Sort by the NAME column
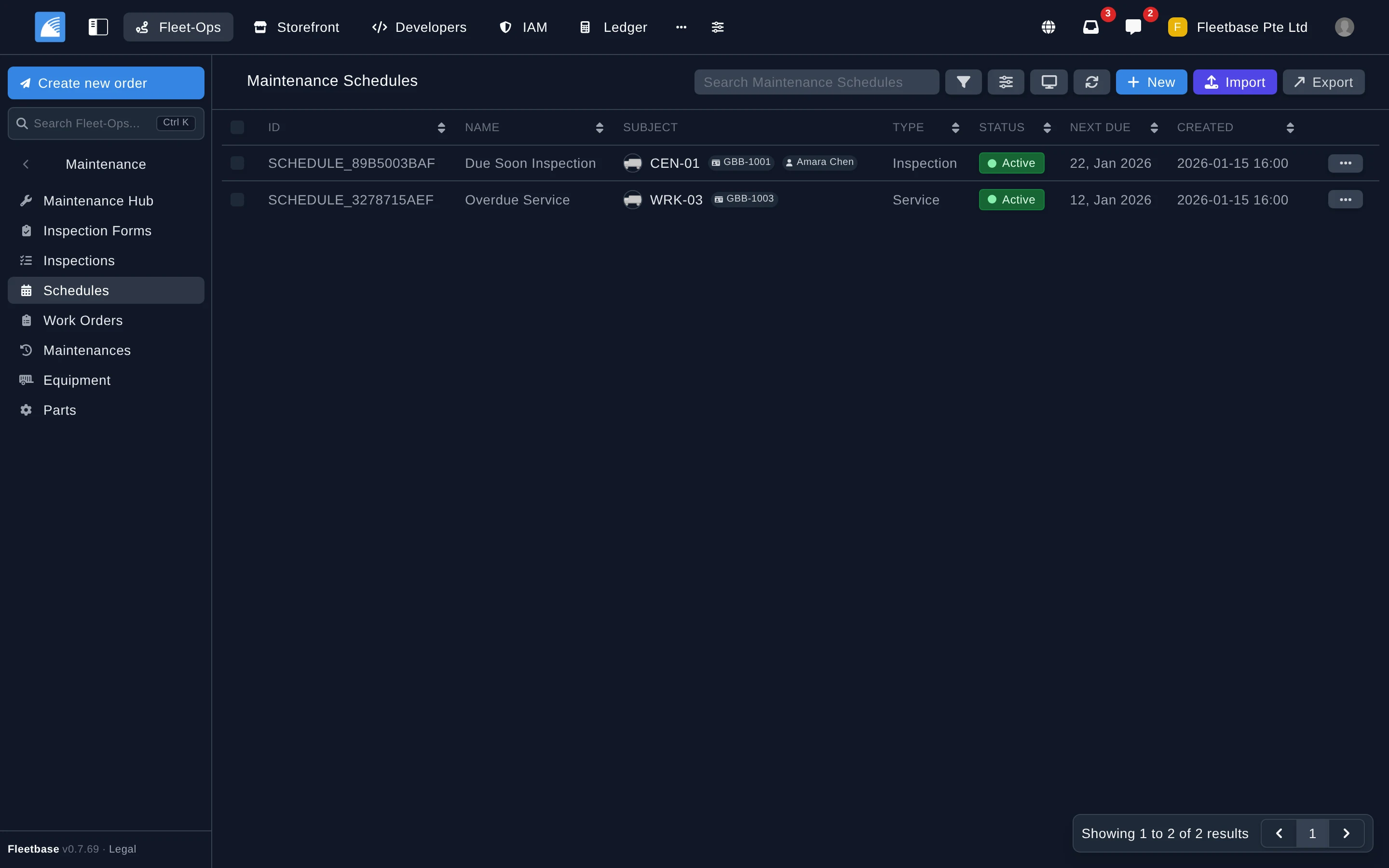 click(x=599, y=127)
